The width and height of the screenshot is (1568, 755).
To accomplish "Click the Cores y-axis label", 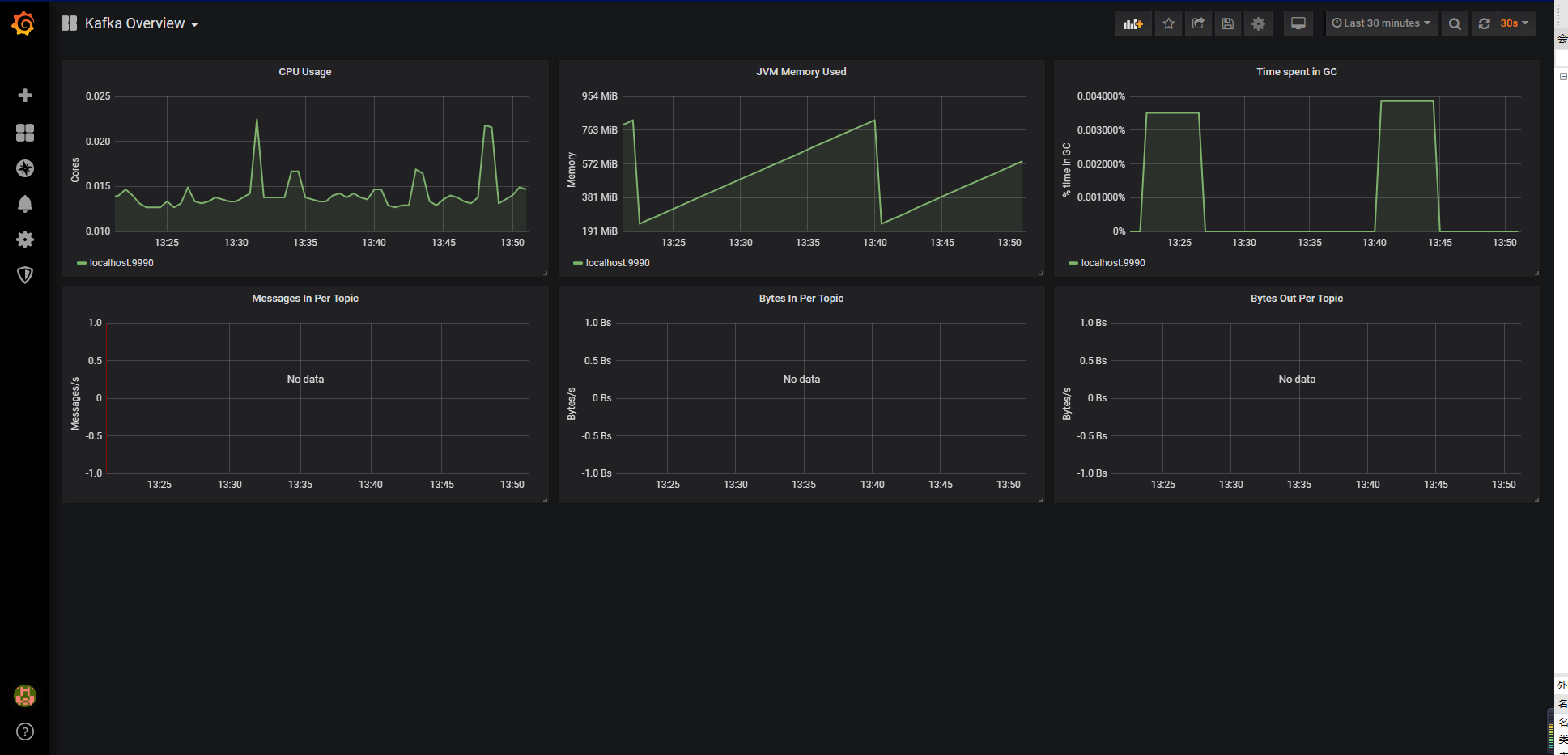I will [75, 170].
